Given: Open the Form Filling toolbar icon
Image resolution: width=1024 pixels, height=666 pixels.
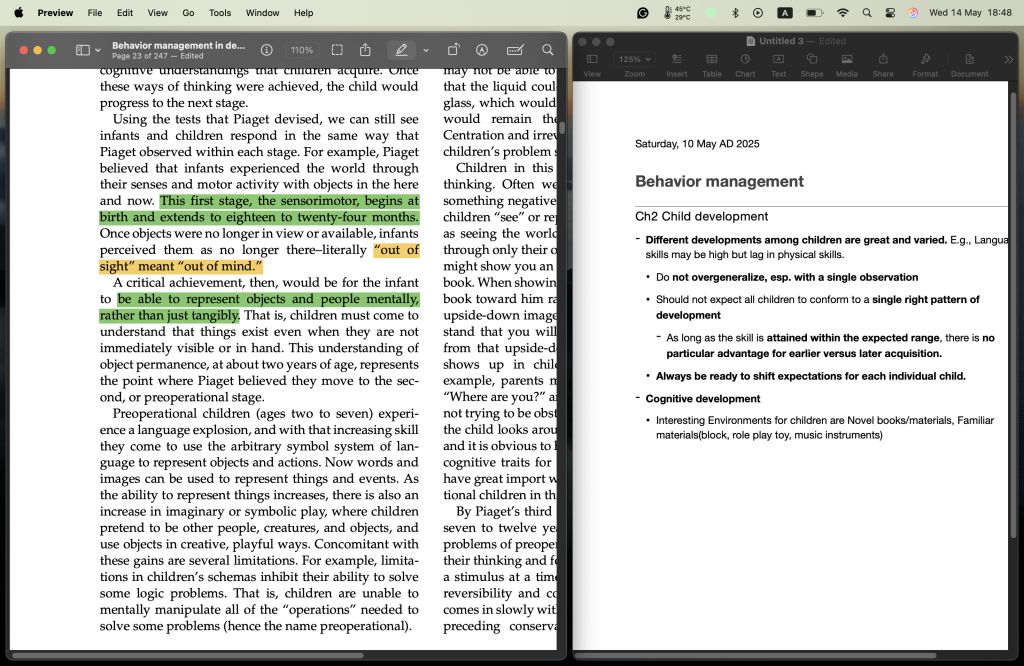Looking at the screenshot, I should (x=515, y=50).
